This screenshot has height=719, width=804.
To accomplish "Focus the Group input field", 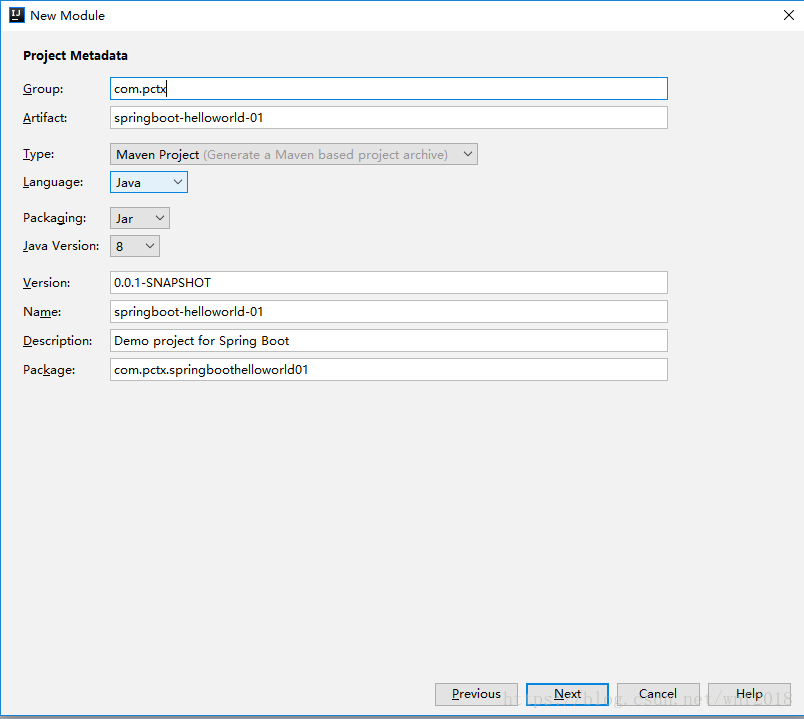I will [389, 89].
